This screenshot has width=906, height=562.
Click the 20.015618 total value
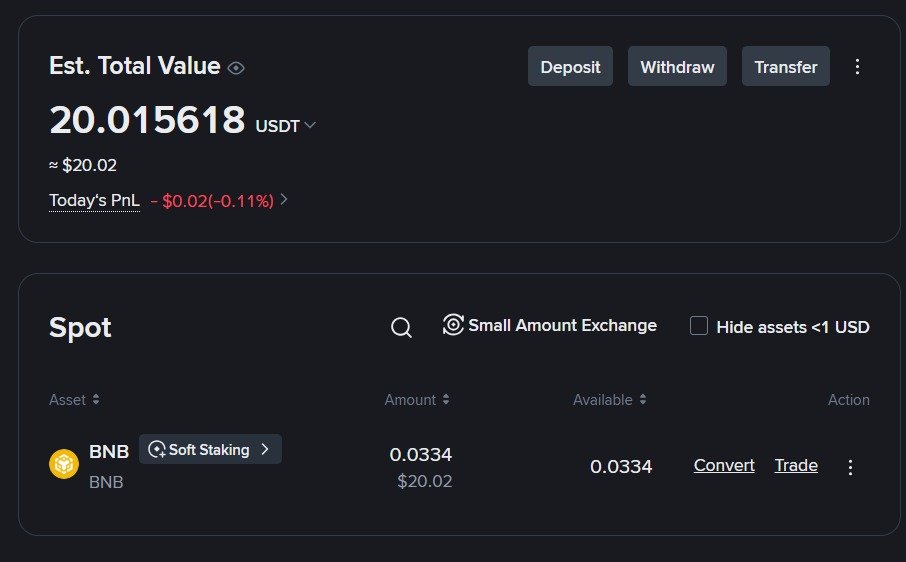click(x=147, y=120)
